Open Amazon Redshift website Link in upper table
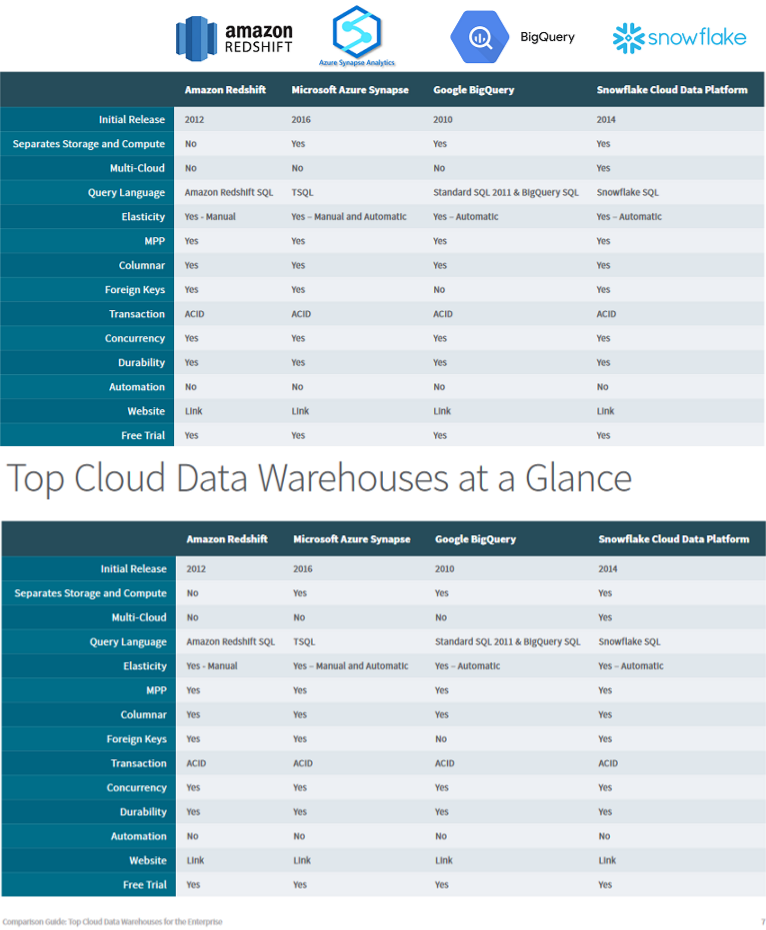 pos(193,411)
